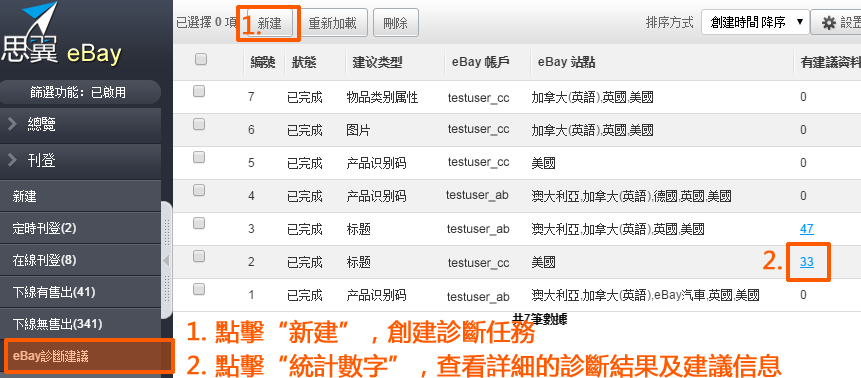Open the 33 suggestions link

(807, 262)
